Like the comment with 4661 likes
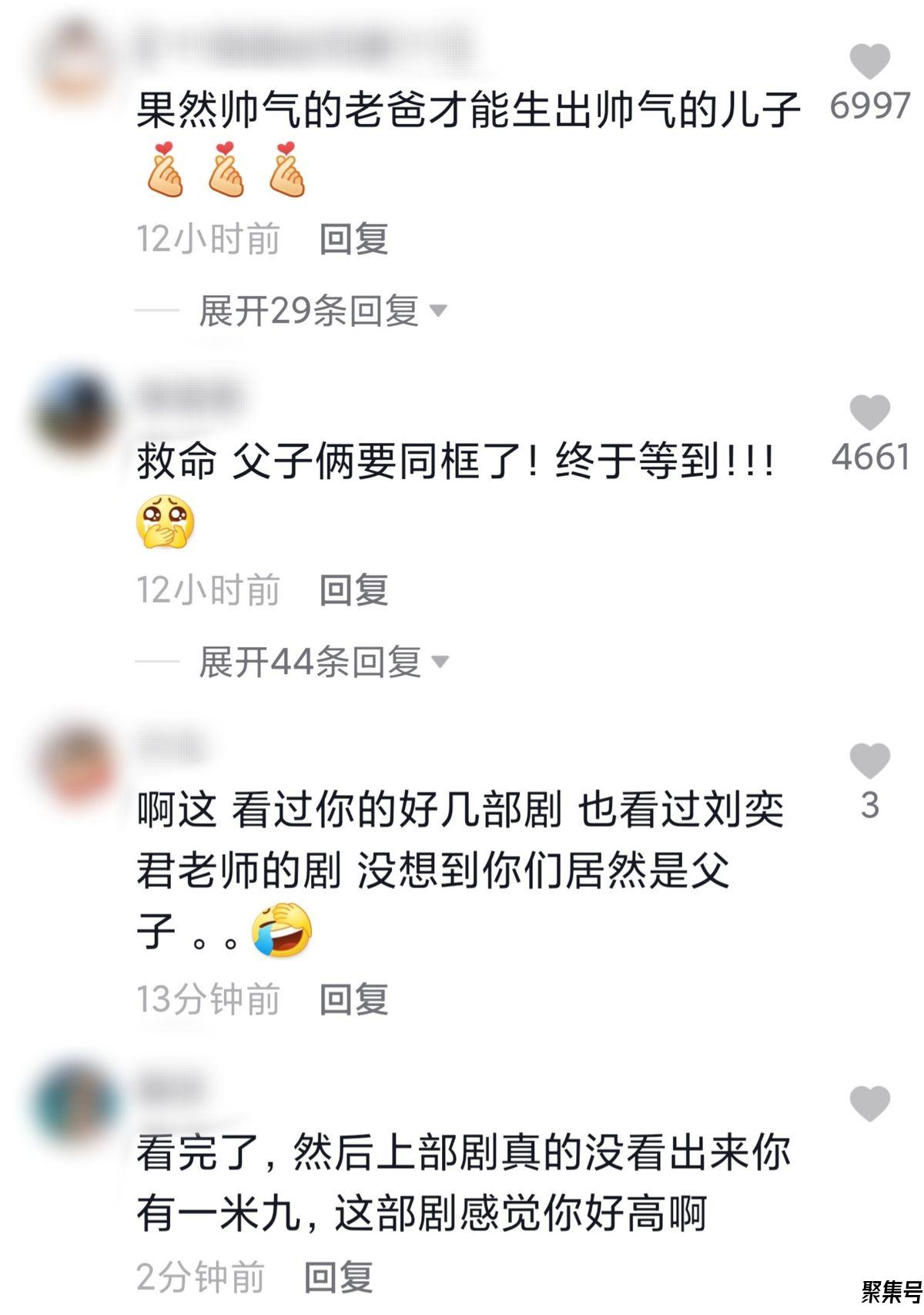Image resolution: width=924 pixels, height=1315 pixels. pos(869,412)
